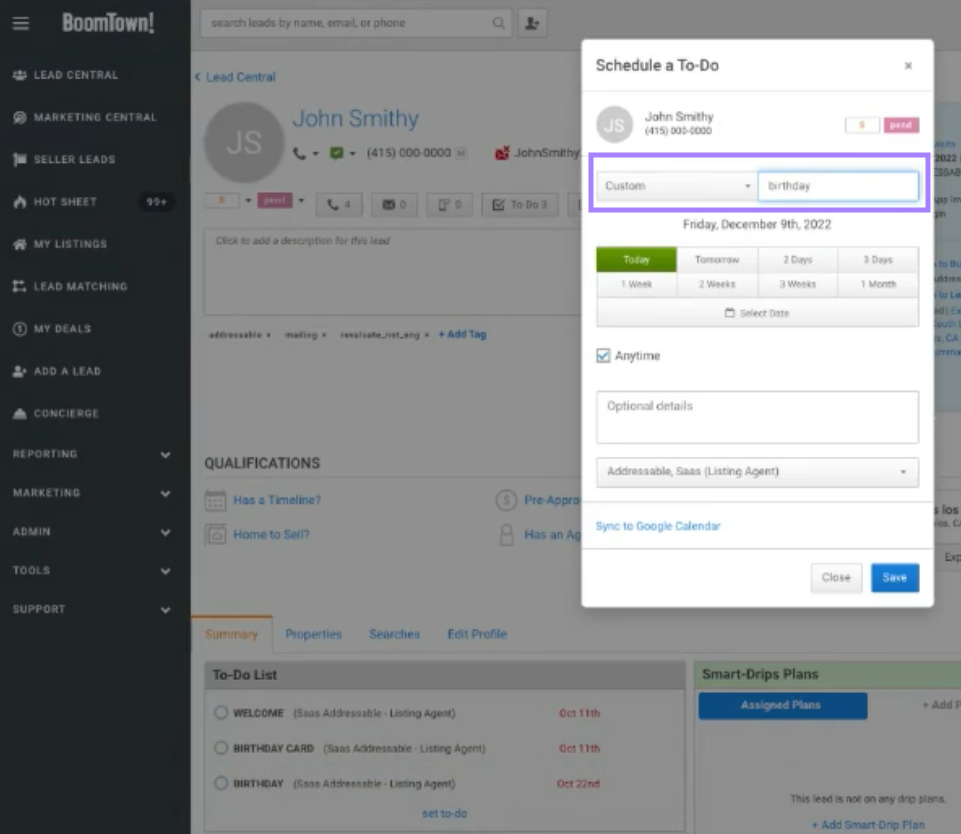Open Hot Sheet in sidebar

click(x=65, y=202)
